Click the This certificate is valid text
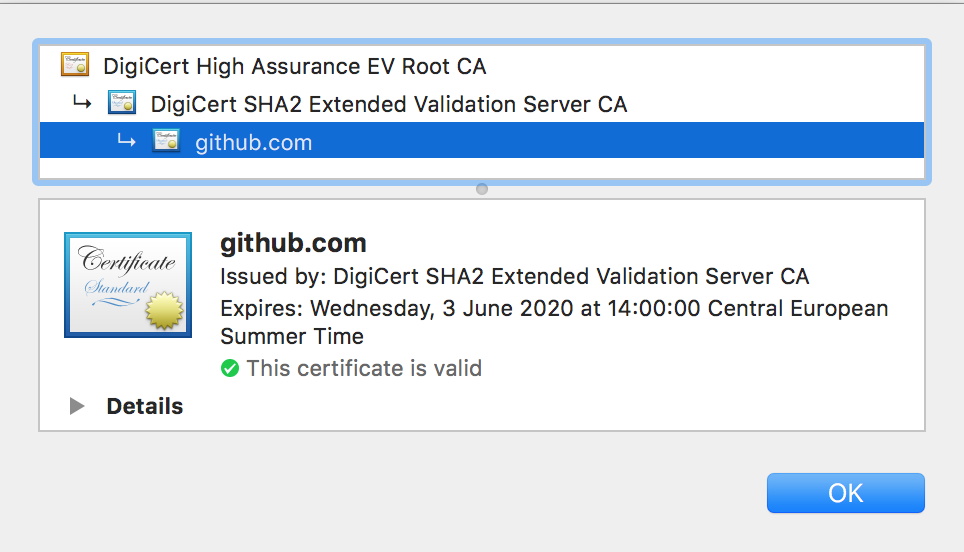 [364, 368]
